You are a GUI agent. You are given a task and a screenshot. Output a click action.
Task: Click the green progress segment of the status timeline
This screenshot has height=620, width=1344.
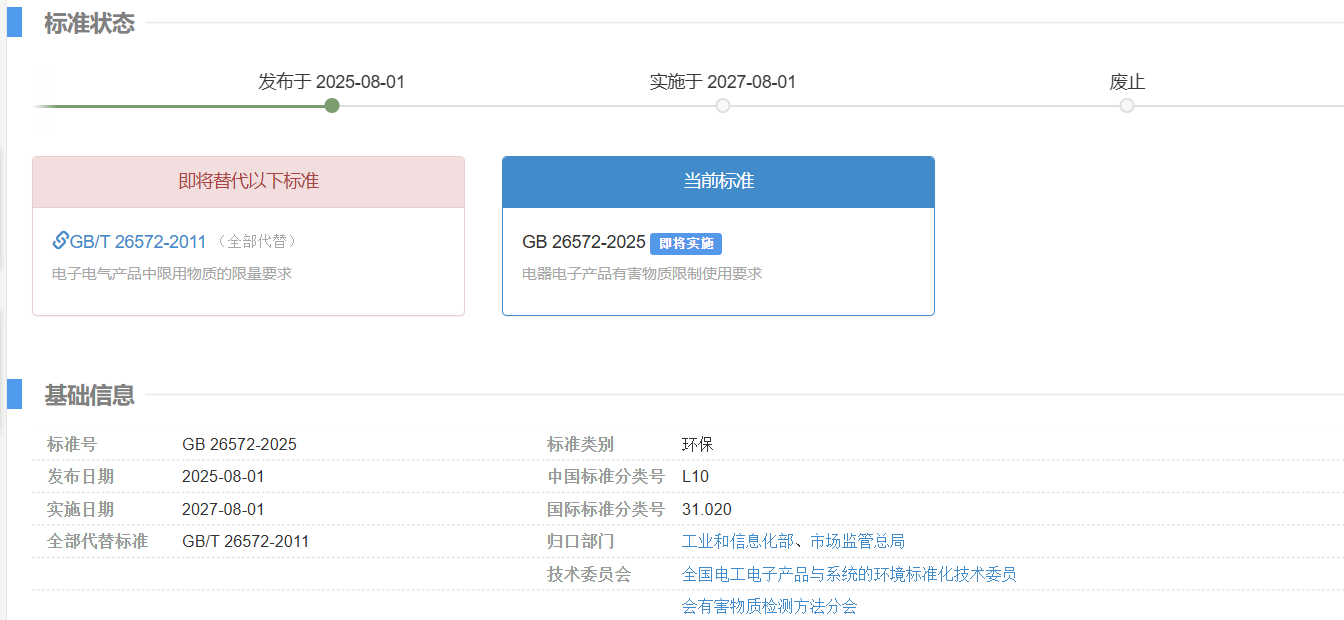[x=180, y=106]
